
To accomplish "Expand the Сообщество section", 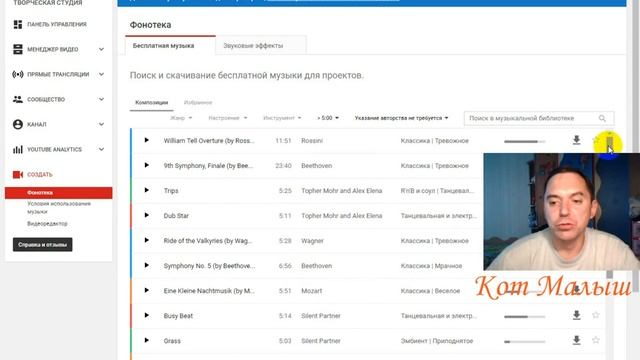I will (101, 99).
